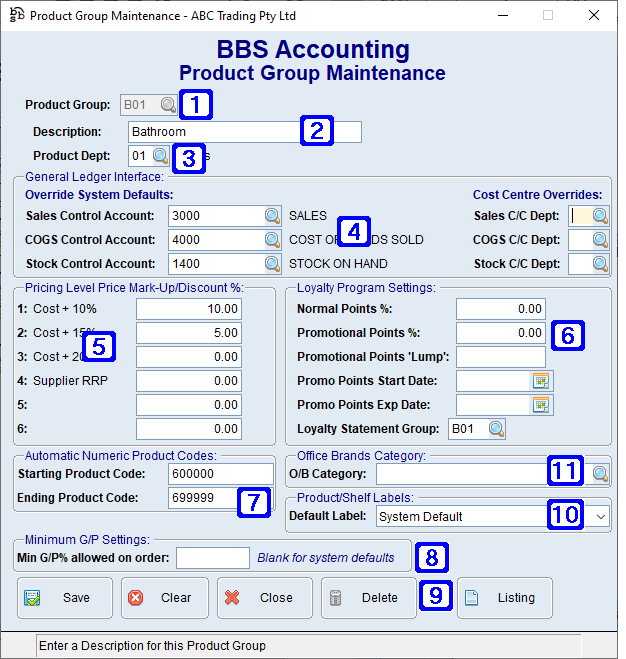Click Promotional Points % field

(501, 333)
